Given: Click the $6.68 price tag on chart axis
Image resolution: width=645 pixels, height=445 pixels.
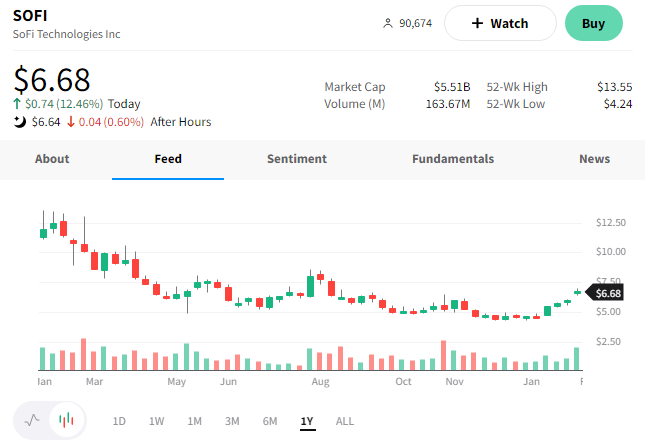Looking at the screenshot, I should [605, 293].
